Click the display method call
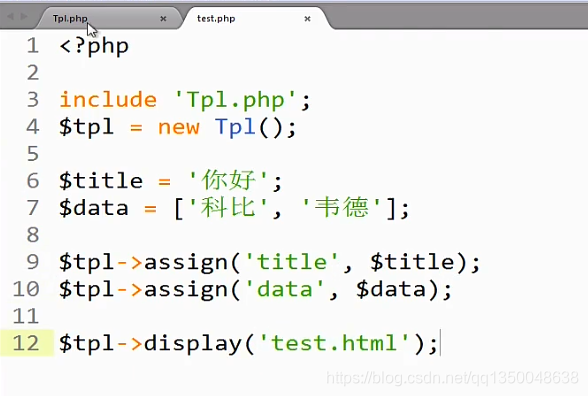Viewport: 588px width, 396px height. click(x=193, y=344)
